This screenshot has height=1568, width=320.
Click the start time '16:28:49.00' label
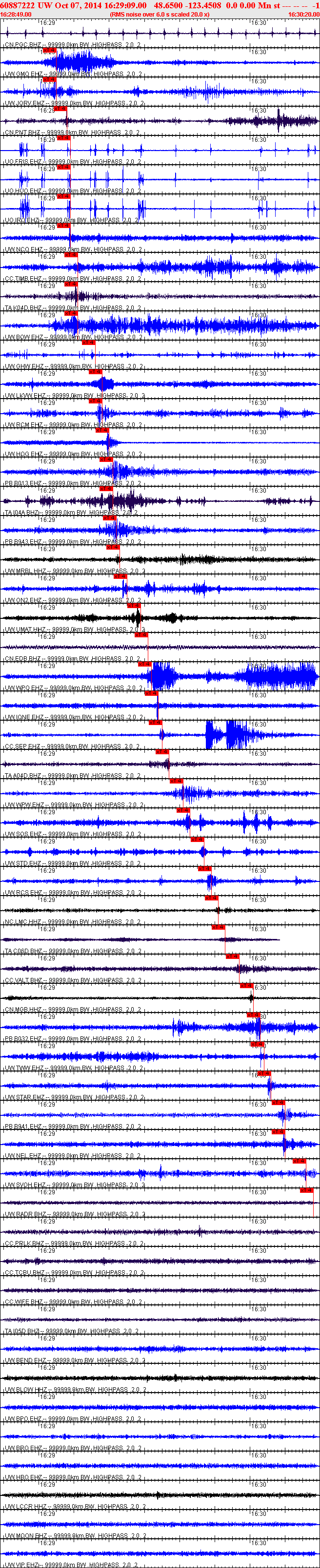pos(16,14)
